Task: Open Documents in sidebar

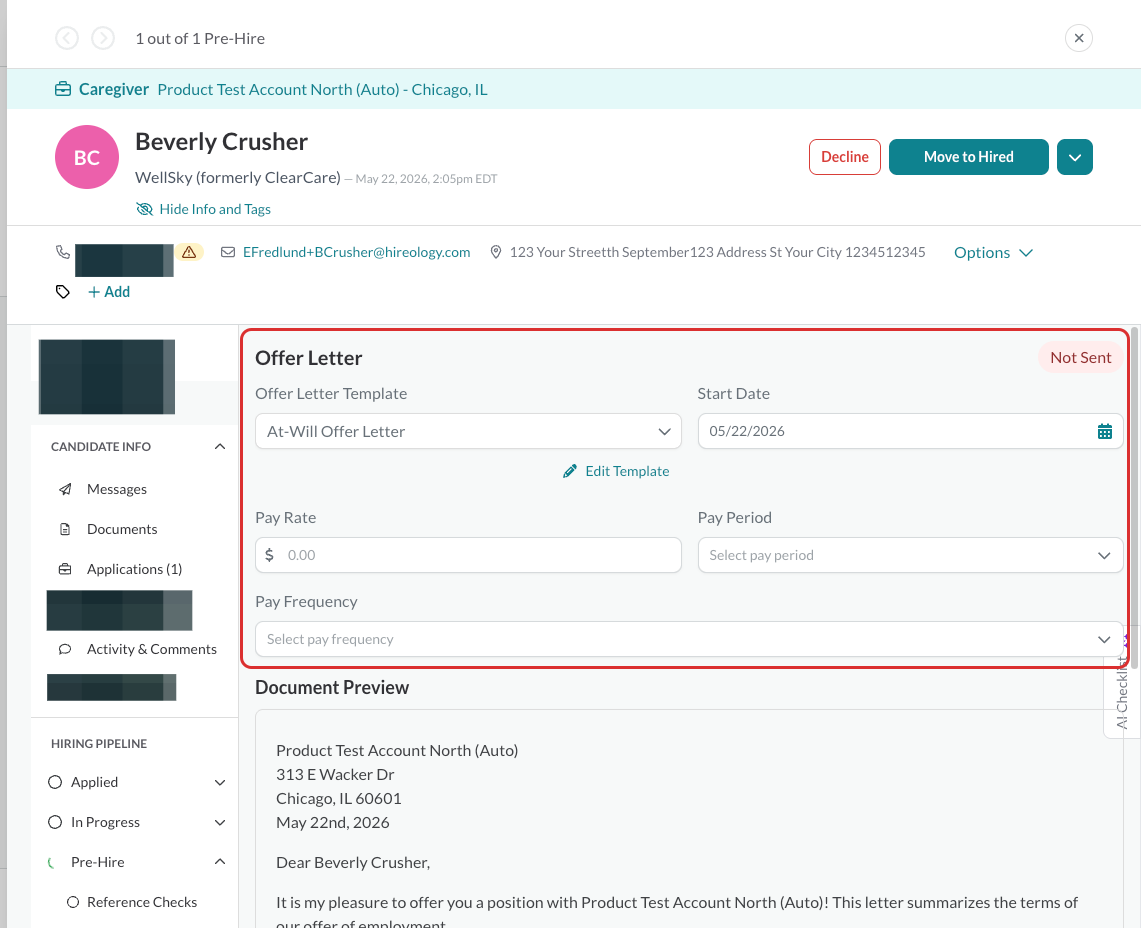Action: click(x=122, y=529)
